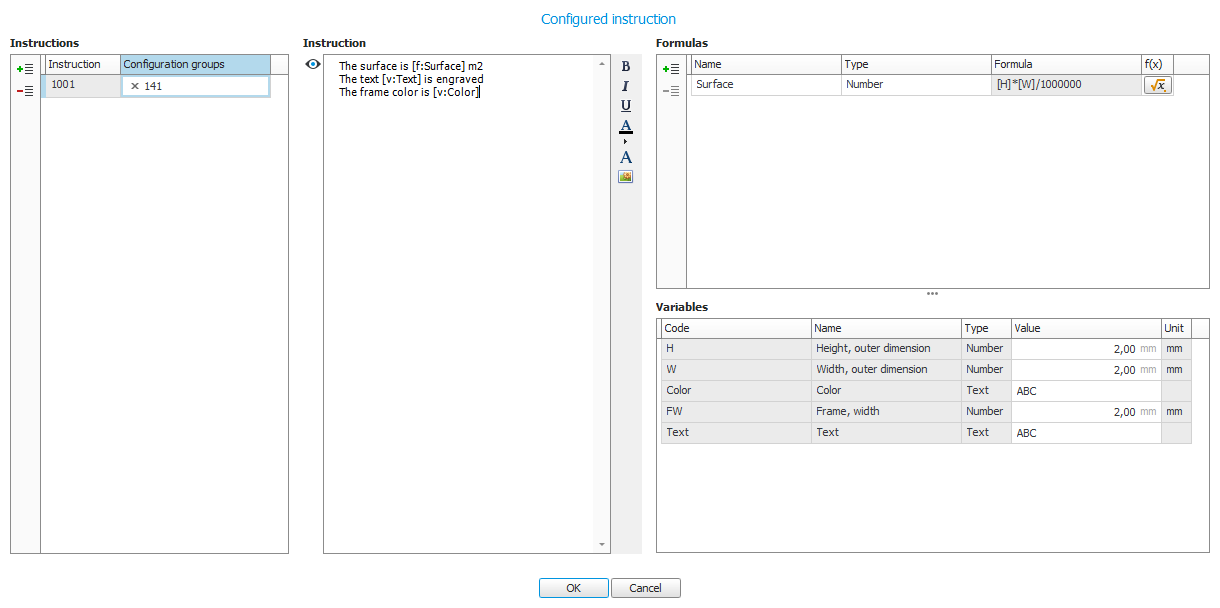Confirm changes with OK
The width and height of the screenshot is (1220, 608).
point(573,588)
